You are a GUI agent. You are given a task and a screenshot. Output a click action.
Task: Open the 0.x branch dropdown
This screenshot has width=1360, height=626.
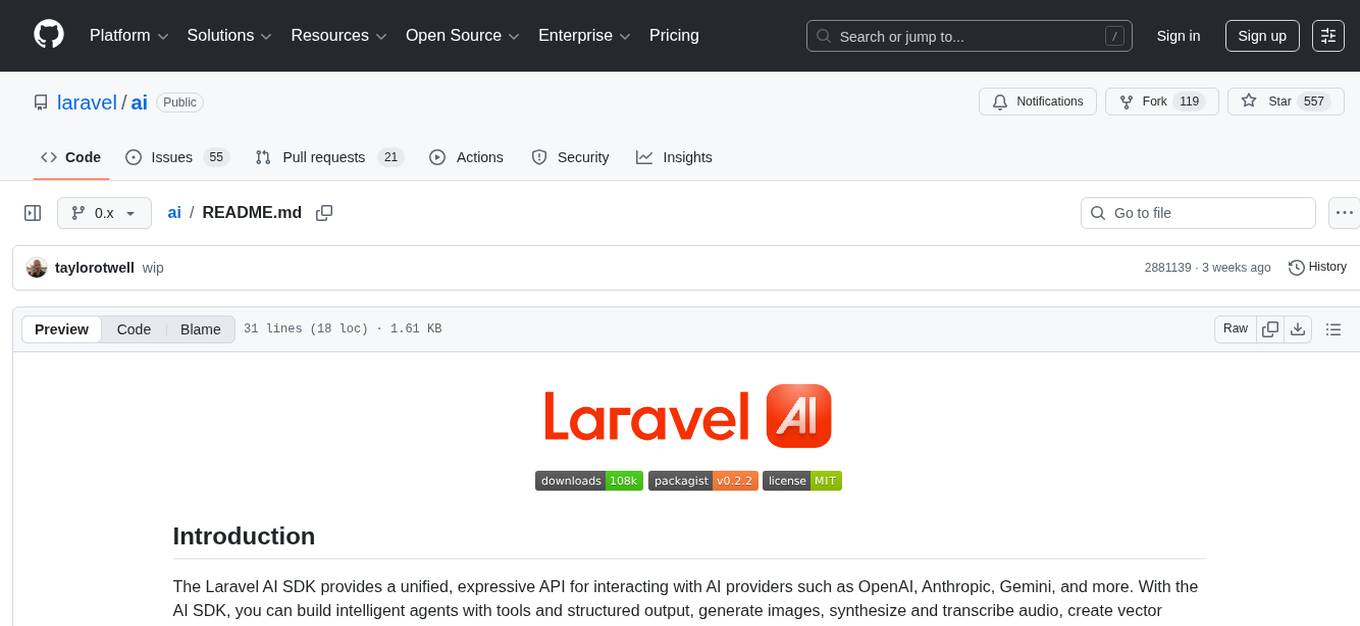(104, 213)
